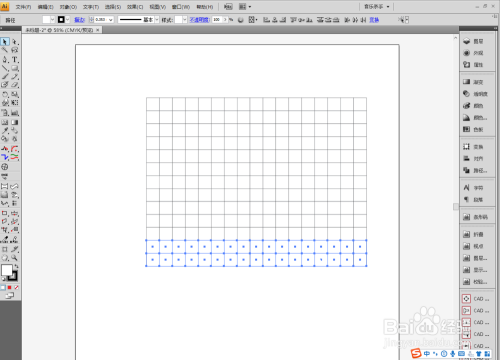Open control bar fill color dropdown
This screenshot has height=360, width=500.
pyautogui.click(x=52, y=20)
